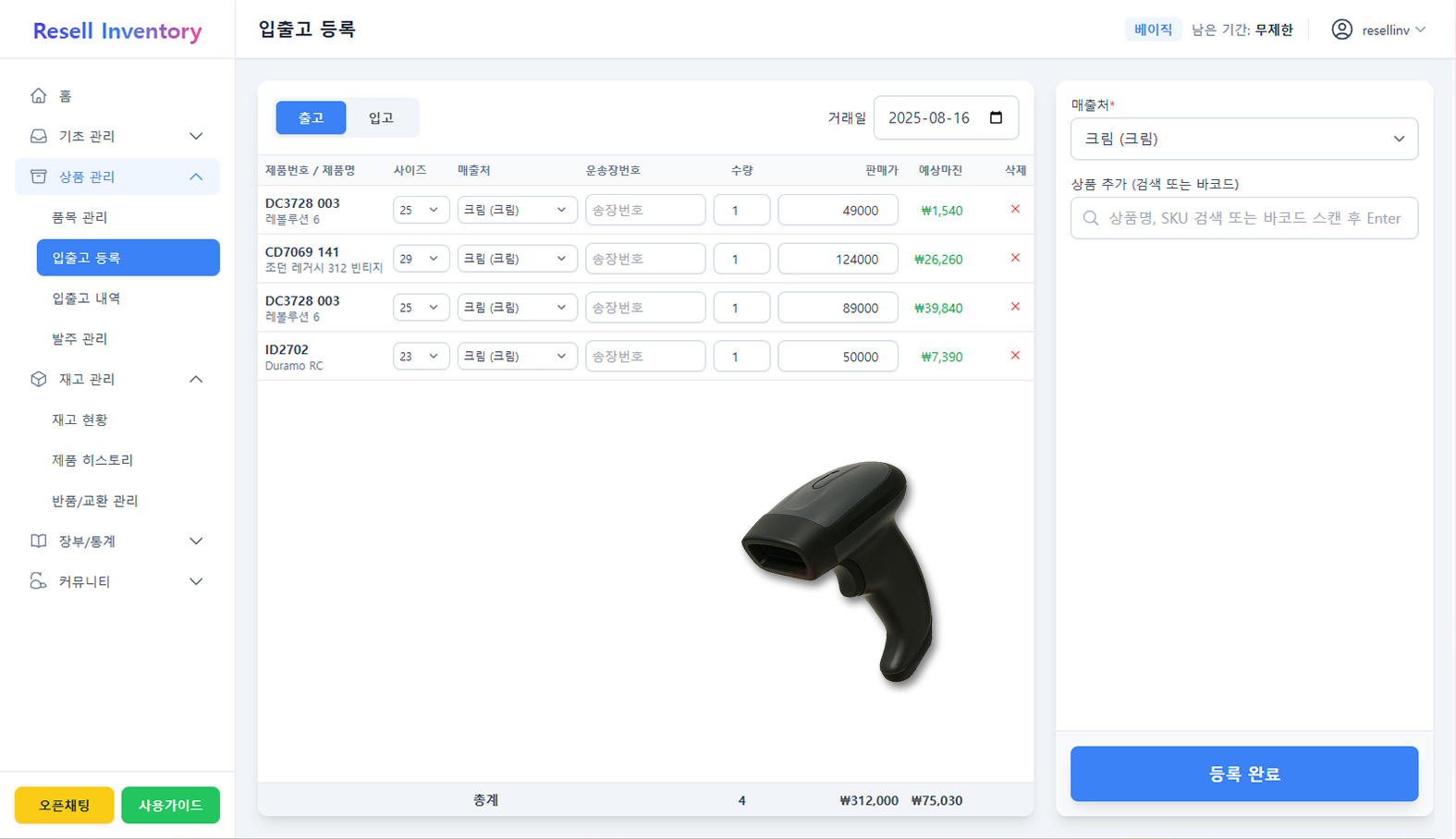1456x839 pixels.
Task: Click the 장부/통계 book icon
Action: (38, 541)
